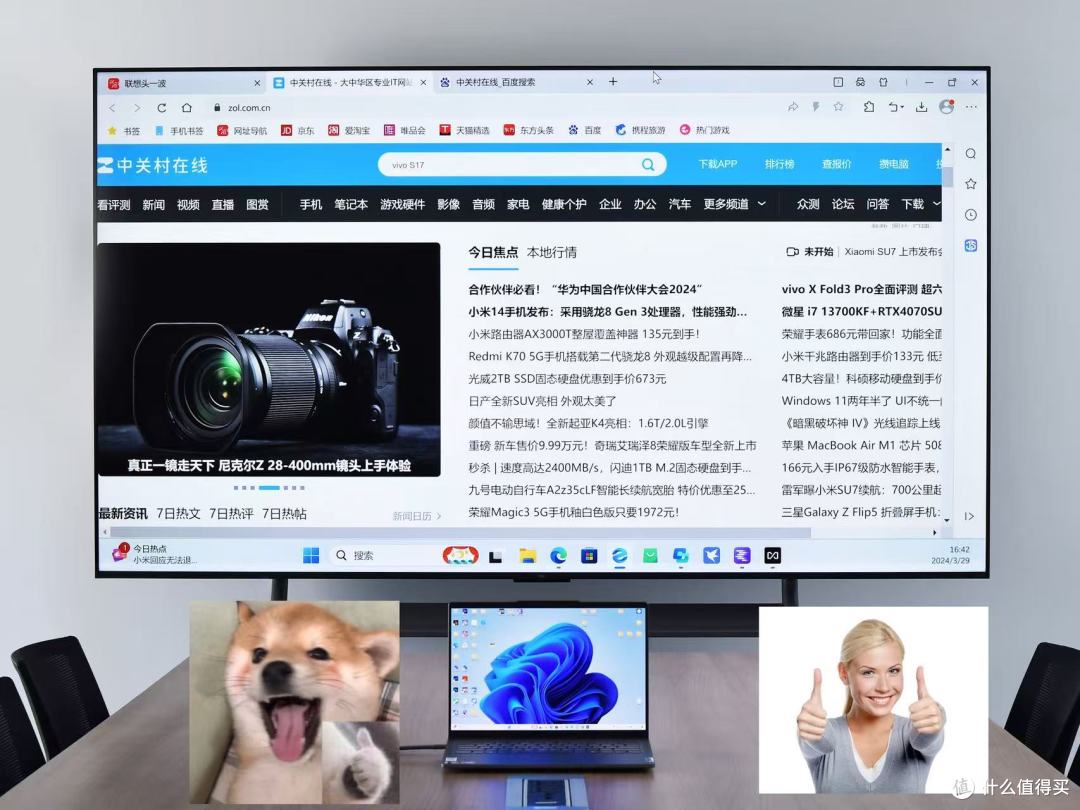1080x810 pixels.
Task: Open 查报价 in site header
Action: click(x=837, y=164)
